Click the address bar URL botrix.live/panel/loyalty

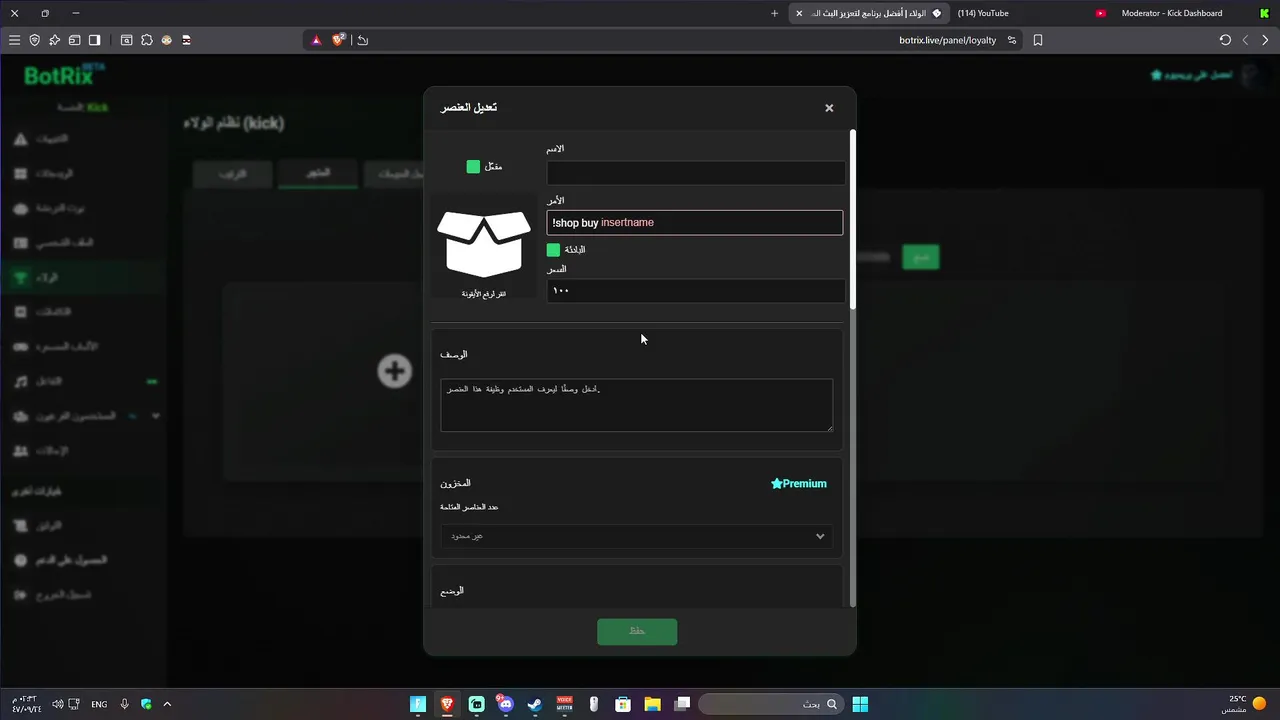[x=947, y=40]
